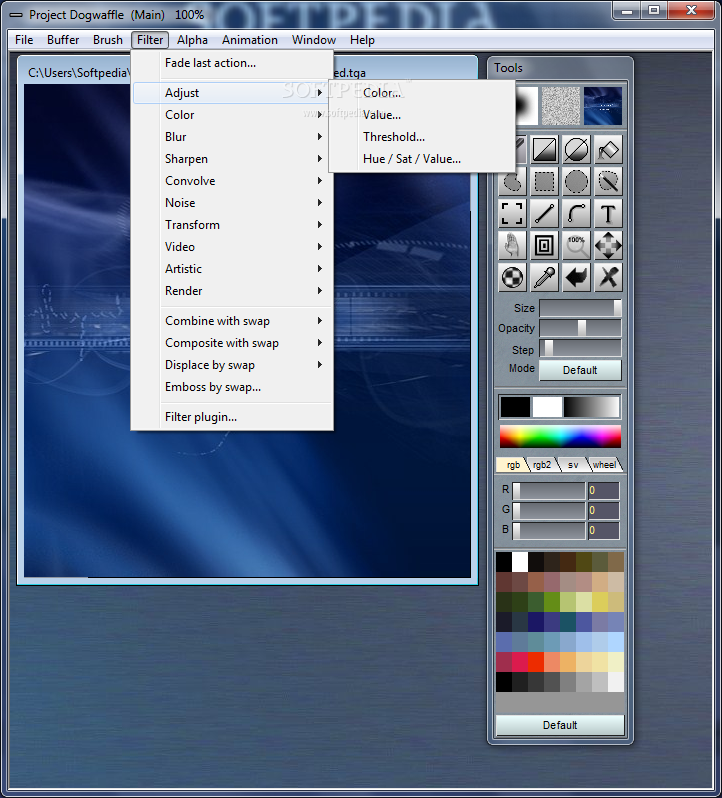Choose Hue / Sat / Value adjustment
This screenshot has width=722, height=798.
click(422, 159)
